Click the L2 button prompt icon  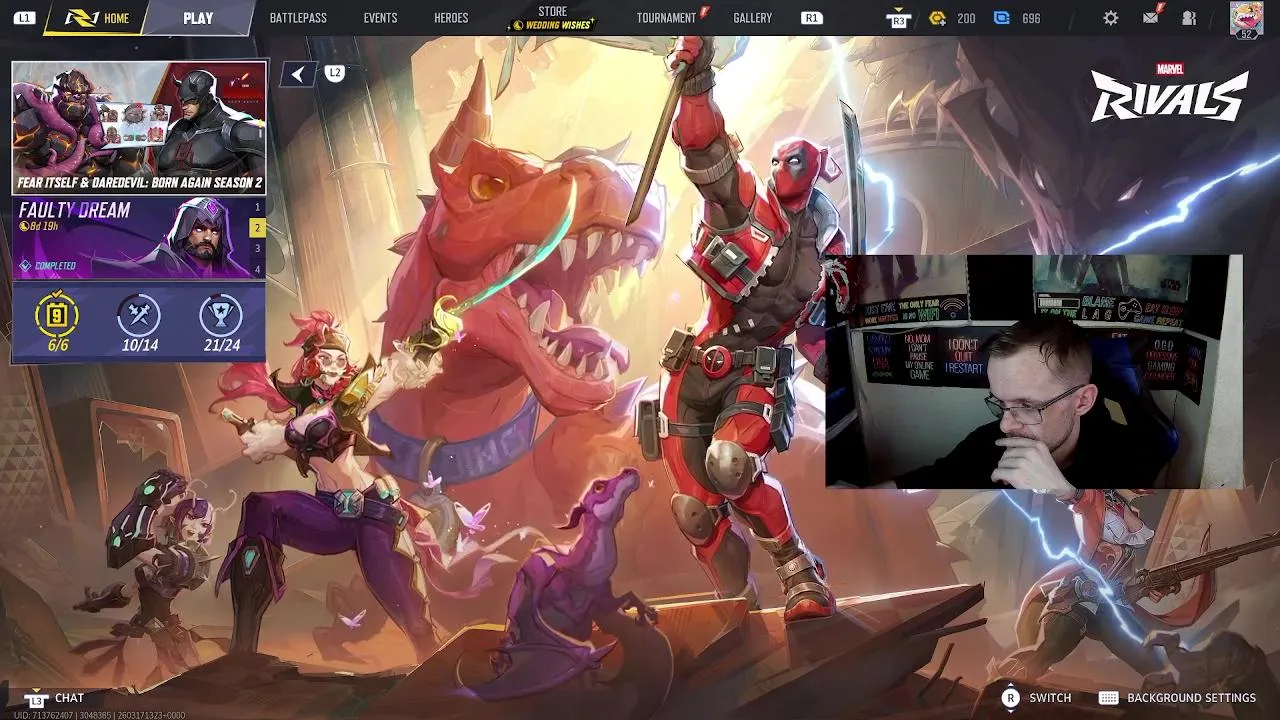tap(334, 73)
